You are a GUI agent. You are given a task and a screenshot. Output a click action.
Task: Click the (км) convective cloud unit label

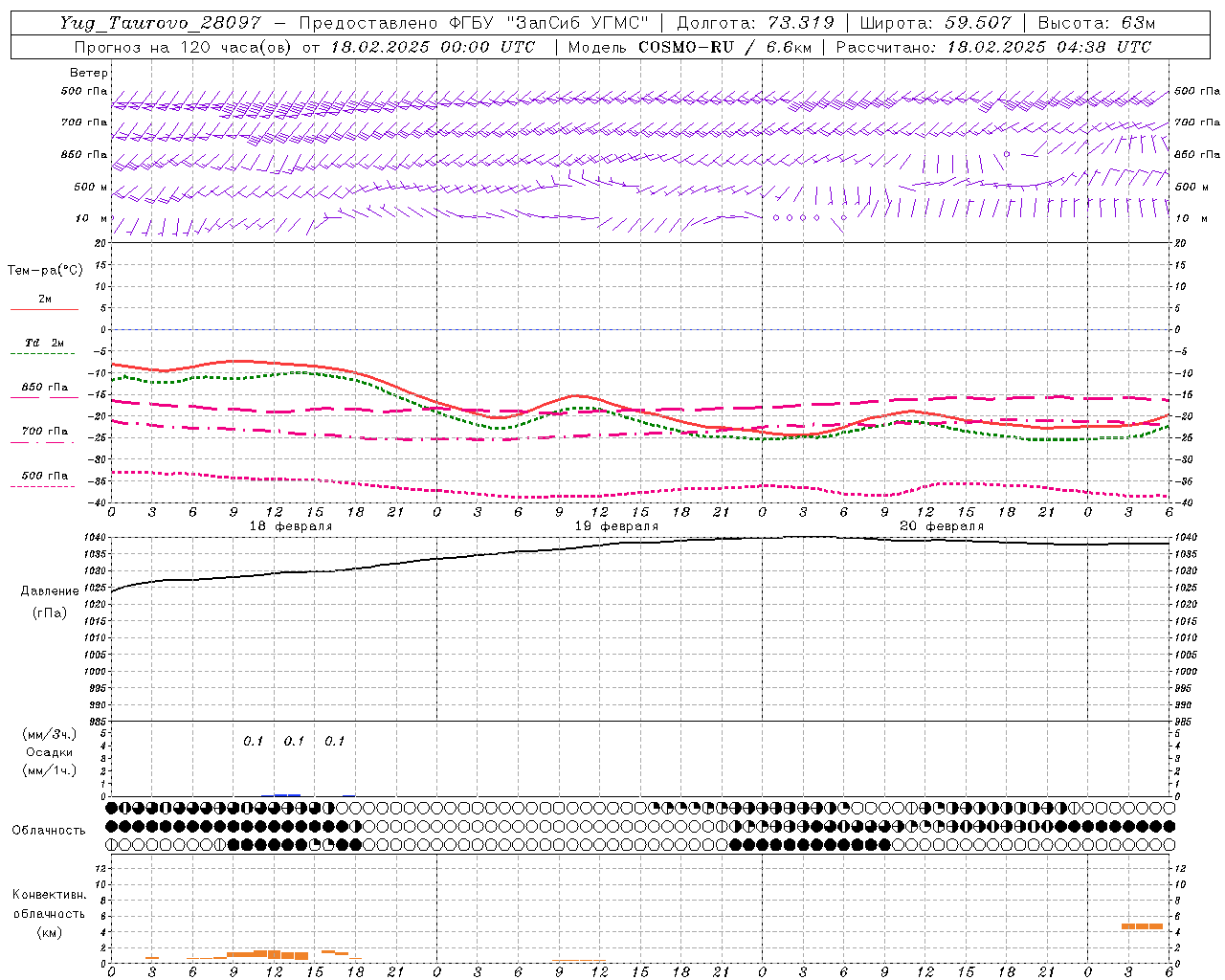(x=49, y=932)
